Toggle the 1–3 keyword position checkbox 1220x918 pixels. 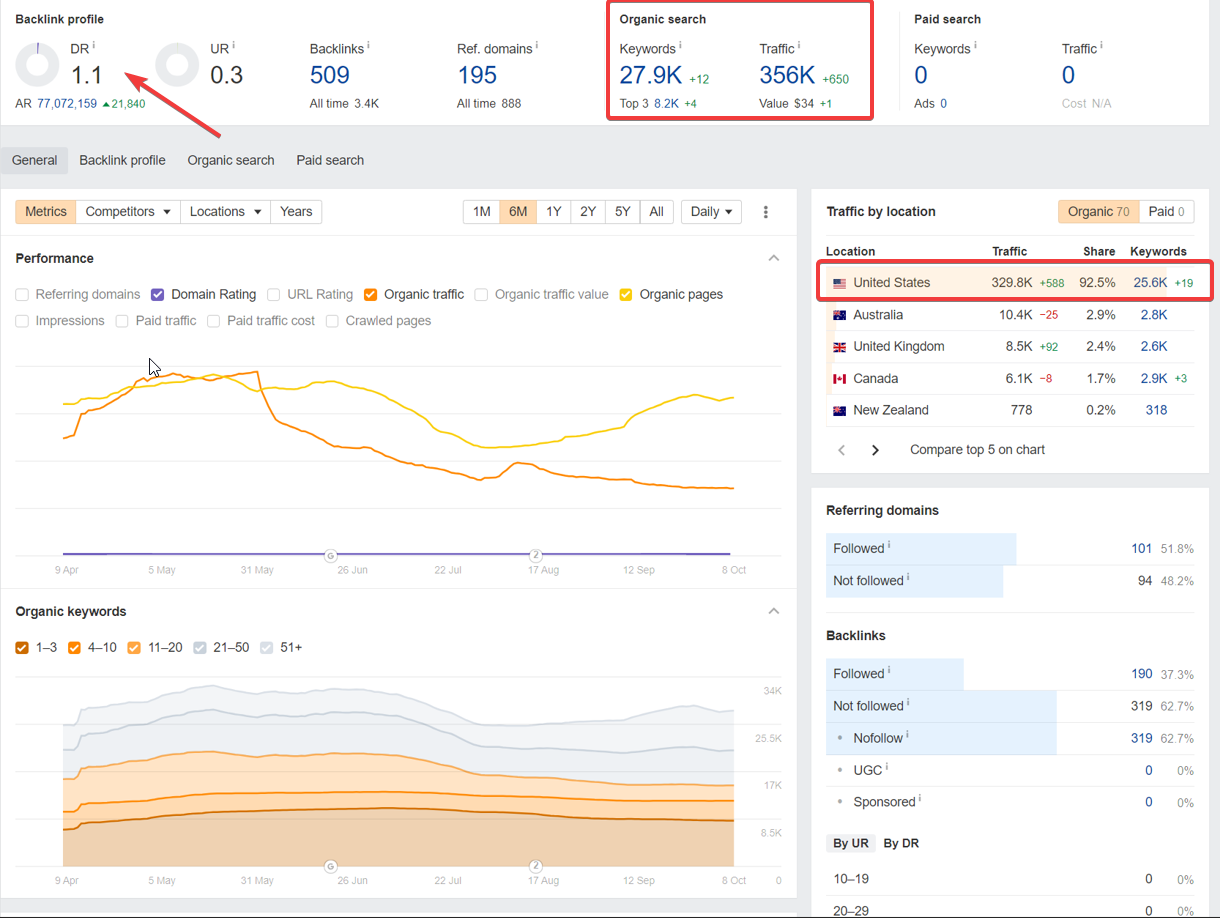coord(22,648)
